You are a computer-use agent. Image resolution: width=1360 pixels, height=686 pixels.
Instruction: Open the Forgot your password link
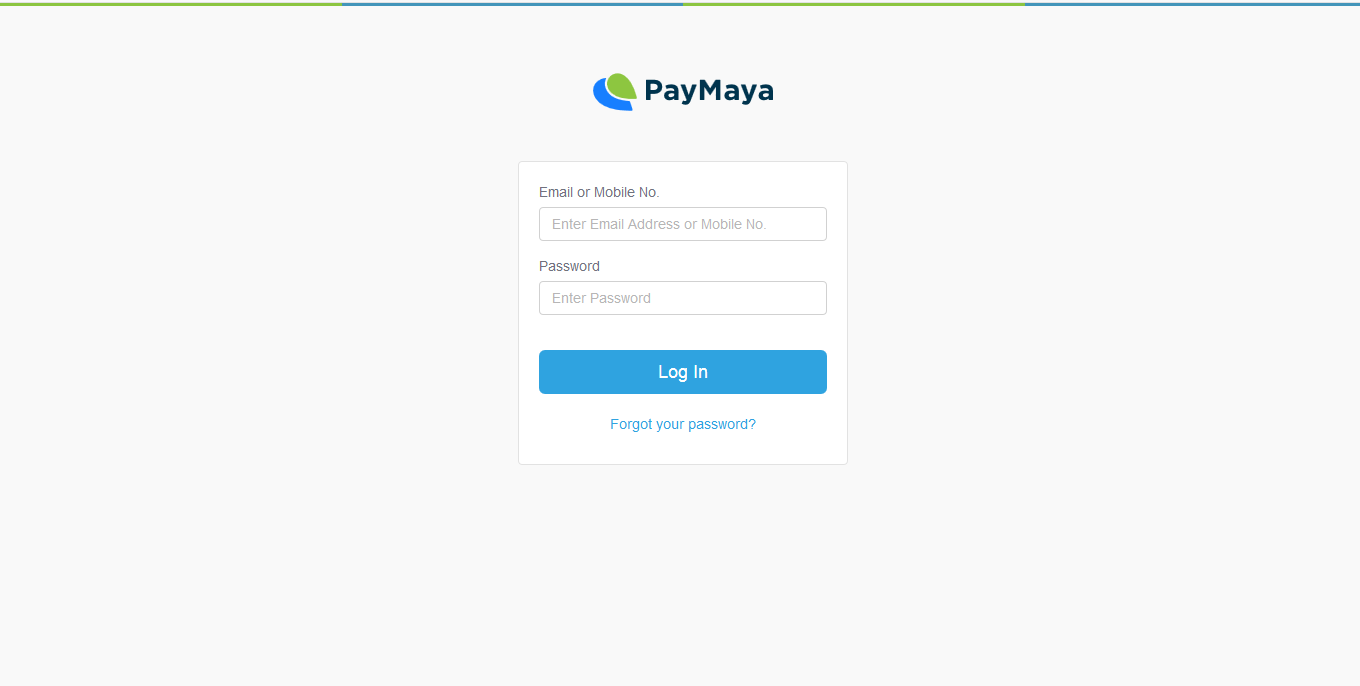[683, 424]
